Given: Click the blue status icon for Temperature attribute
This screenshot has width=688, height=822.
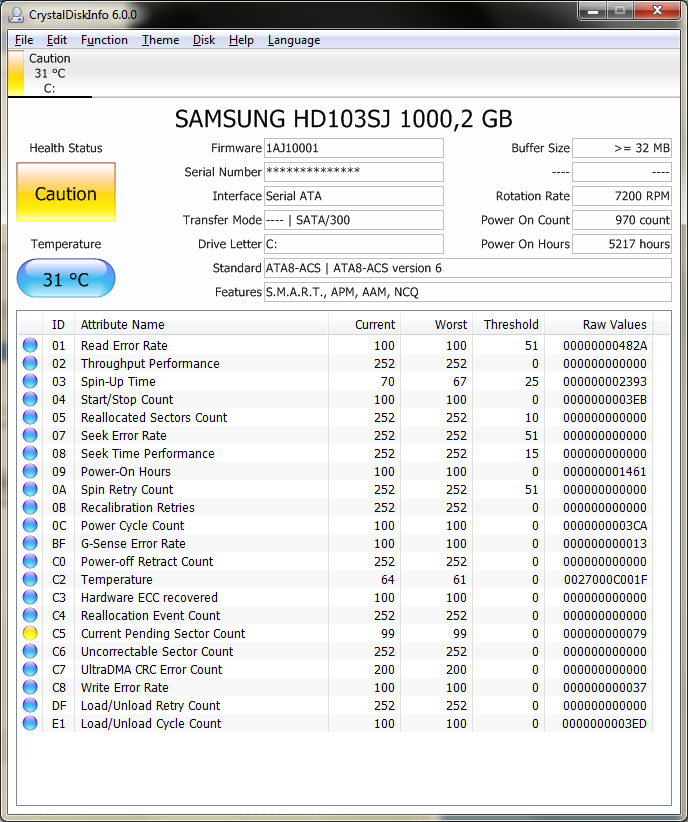Looking at the screenshot, I should tap(30, 579).
